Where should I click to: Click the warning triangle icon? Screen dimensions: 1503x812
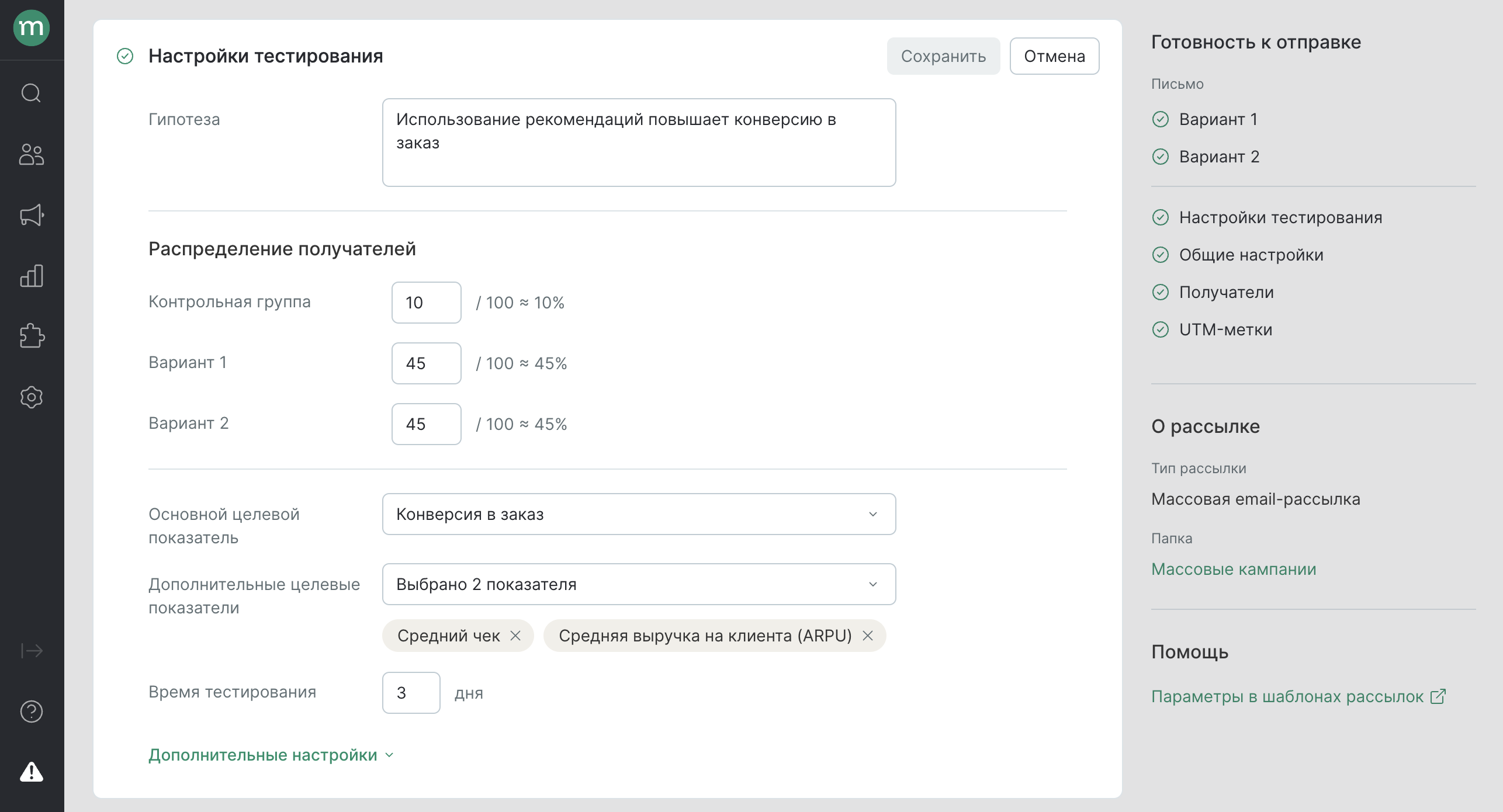[x=32, y=772]
